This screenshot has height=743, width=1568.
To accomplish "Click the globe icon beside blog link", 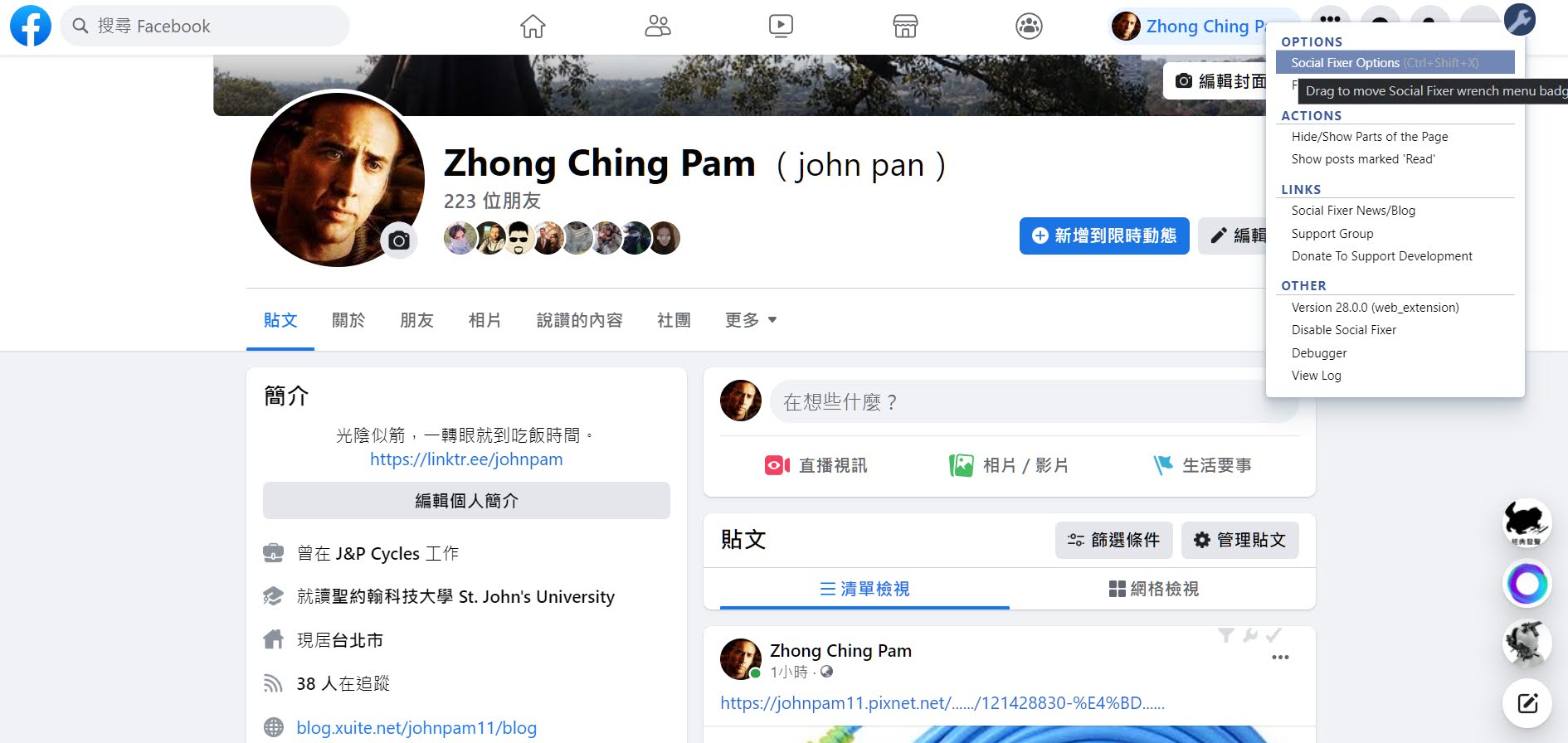I will pos(273,727).
